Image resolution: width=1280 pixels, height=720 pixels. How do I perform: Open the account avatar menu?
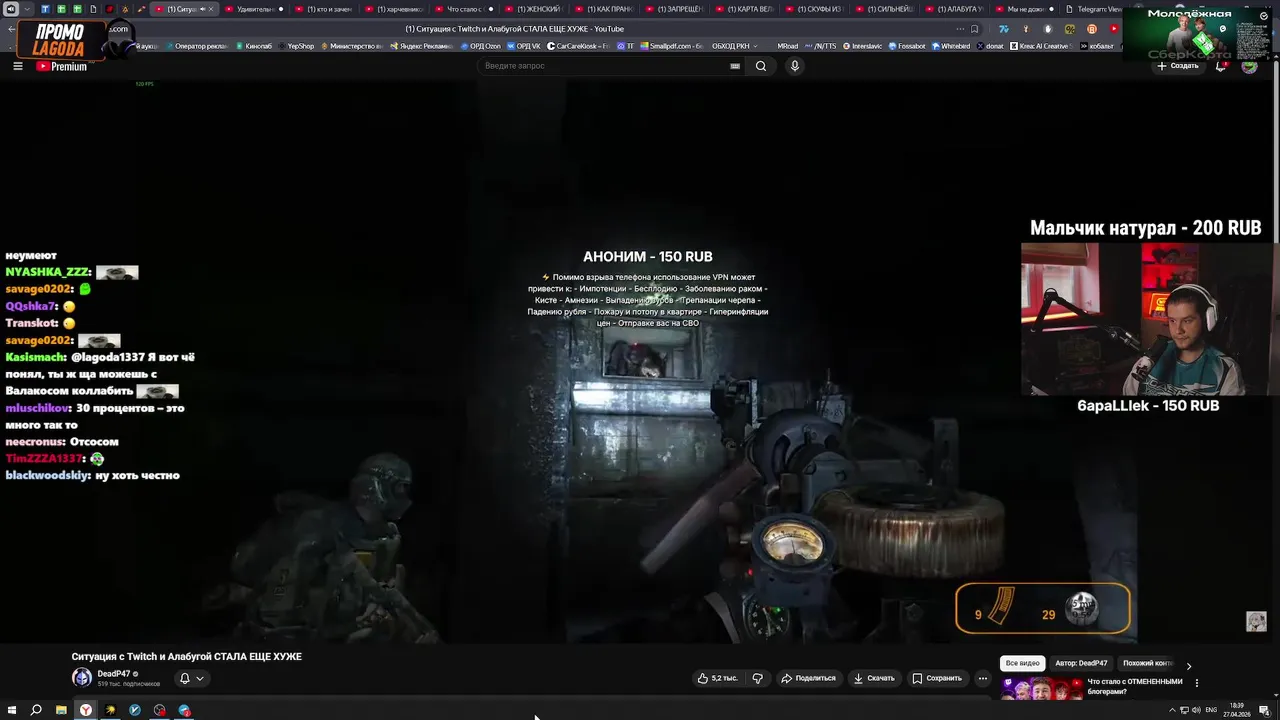point(1249,66)
